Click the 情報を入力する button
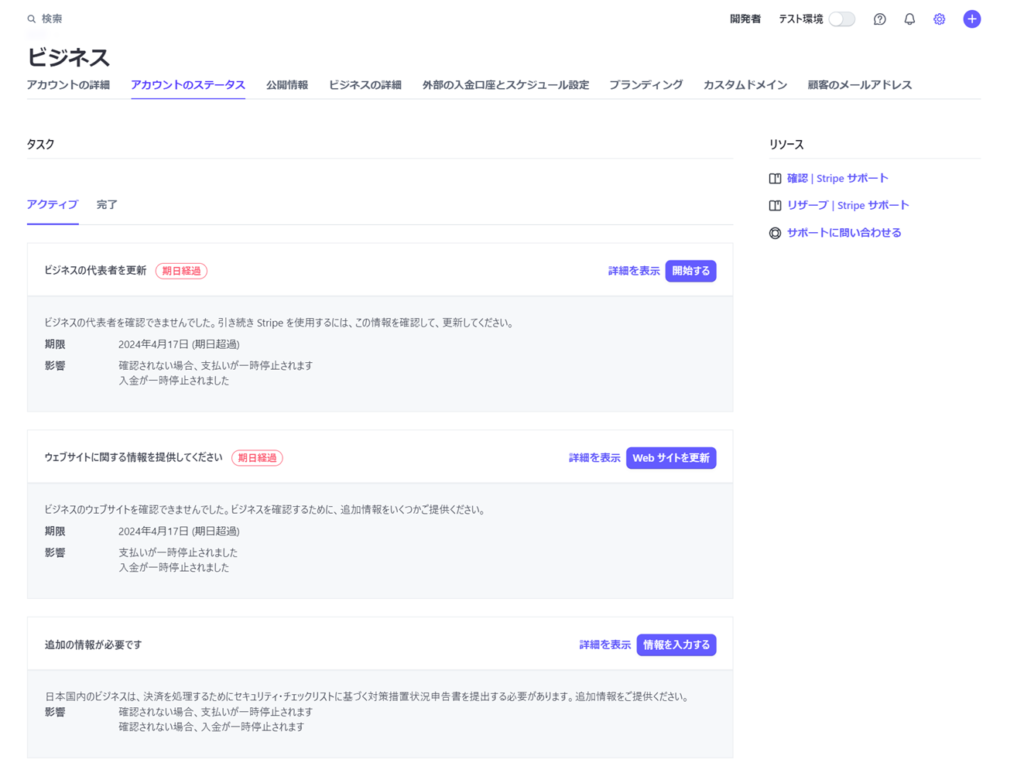 (677, 645)
